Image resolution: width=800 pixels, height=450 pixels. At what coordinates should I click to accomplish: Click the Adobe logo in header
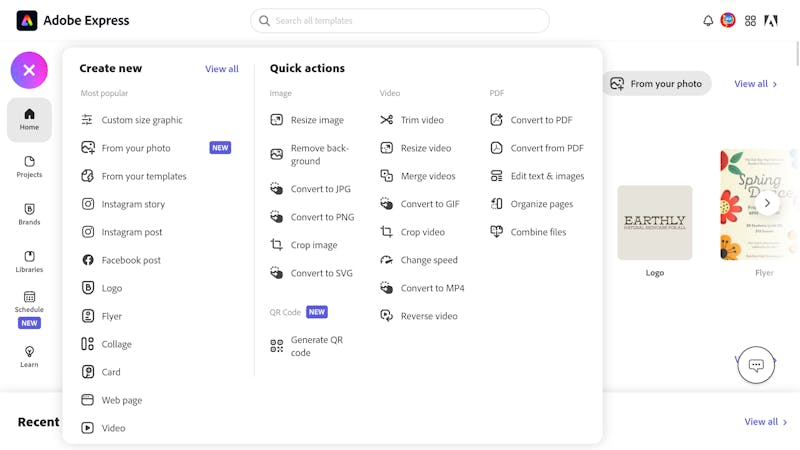click(771, 21)
